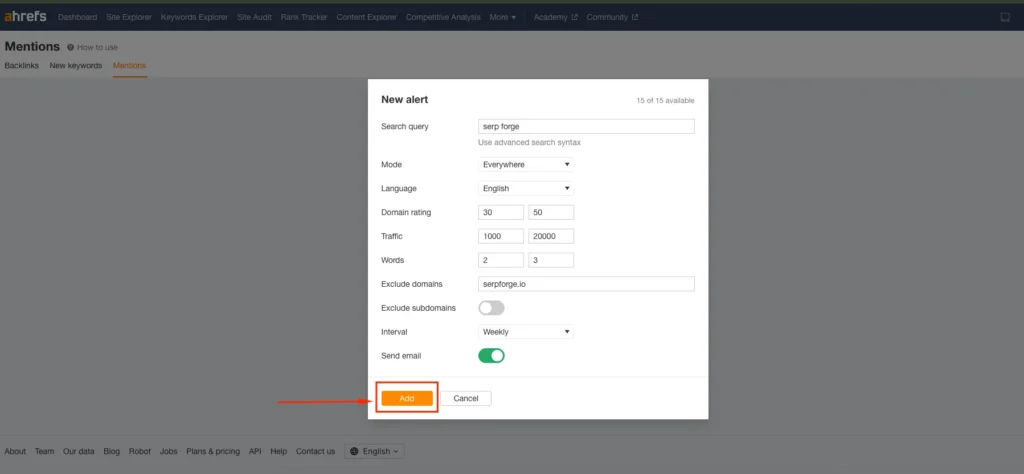
Task: Click the Ahrefs logo
Action: pos(25,17)
